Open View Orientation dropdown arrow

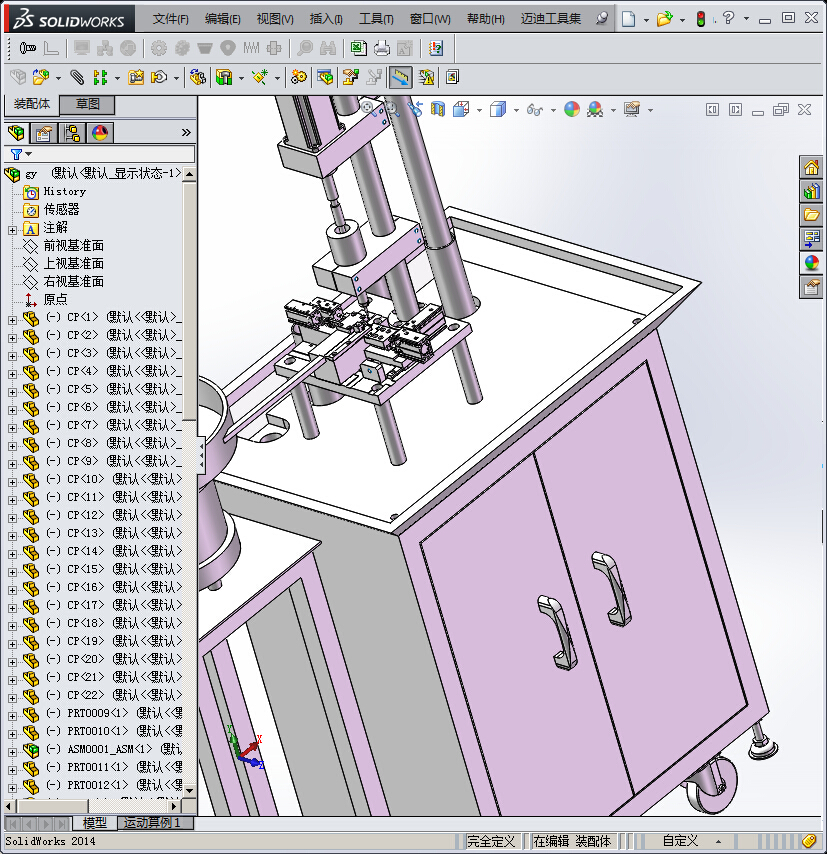479,110
